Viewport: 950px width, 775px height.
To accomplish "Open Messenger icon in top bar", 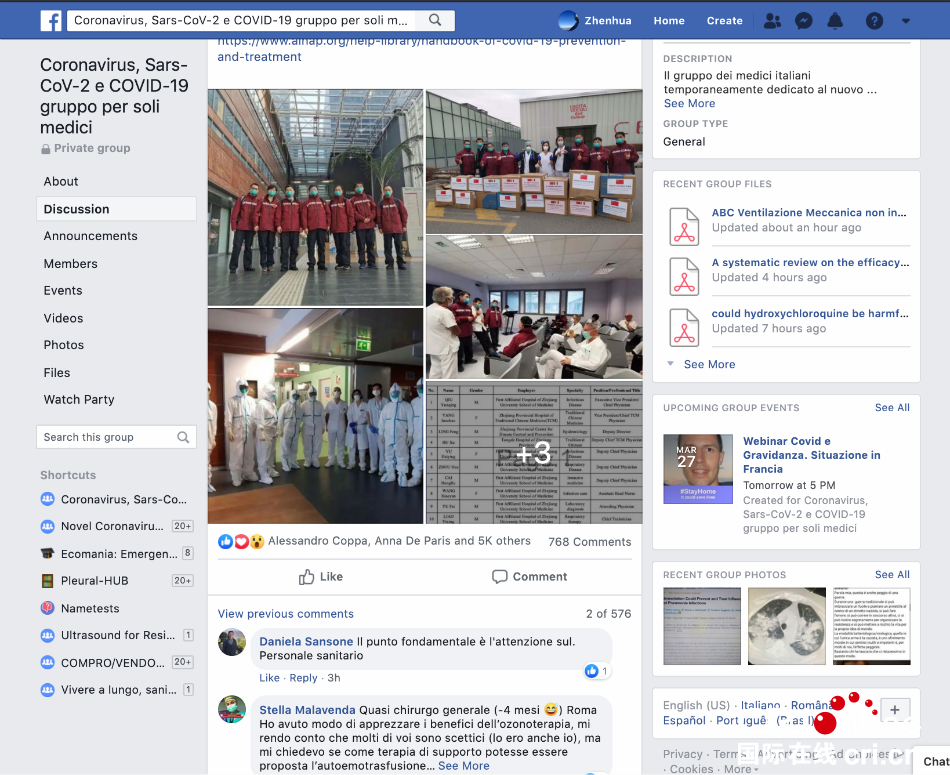I will tap(803, 20).
